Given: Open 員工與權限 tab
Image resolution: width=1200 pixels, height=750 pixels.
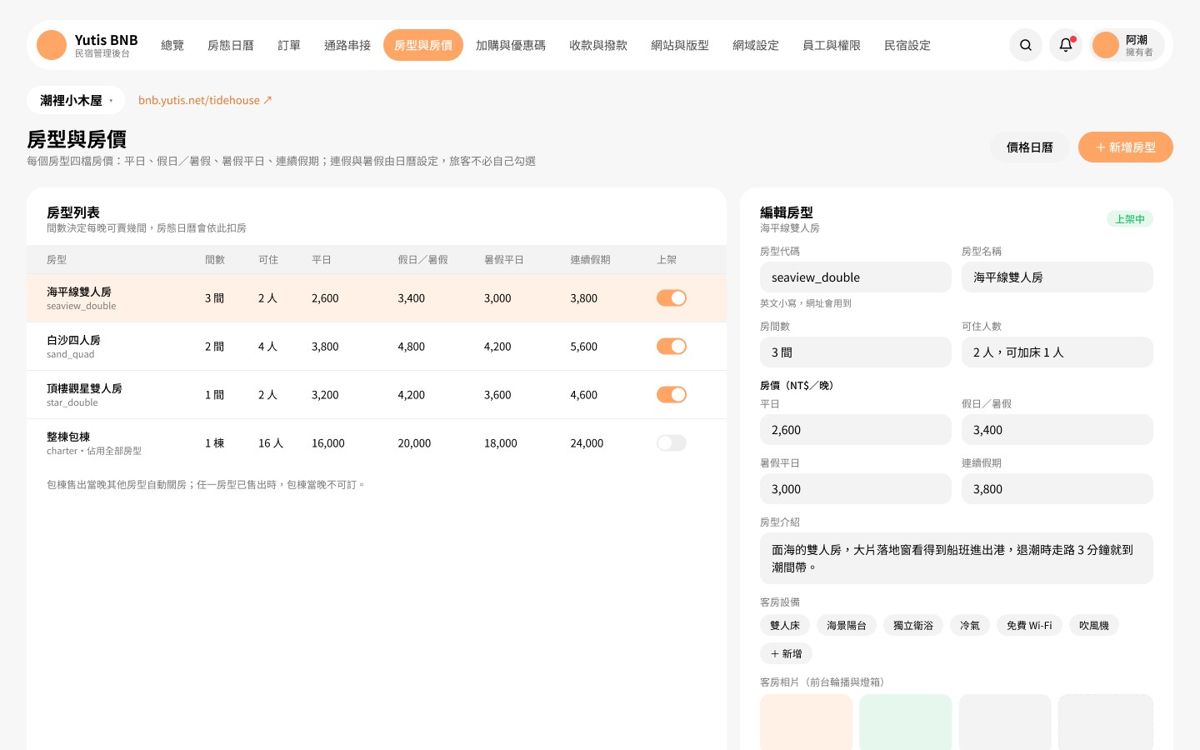Looking at the screenshot, I should pos(832,45).
